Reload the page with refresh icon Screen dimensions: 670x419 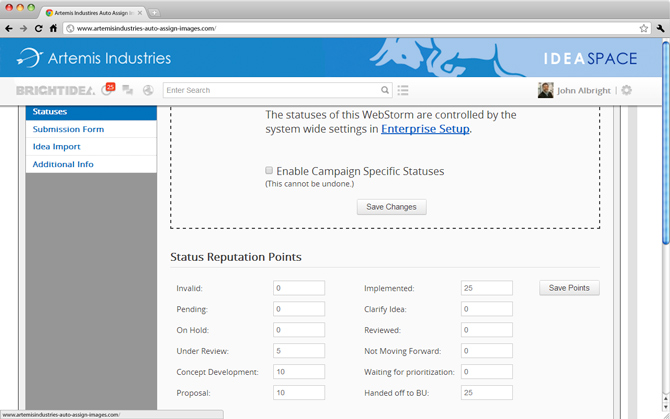(x=38, y=28)
